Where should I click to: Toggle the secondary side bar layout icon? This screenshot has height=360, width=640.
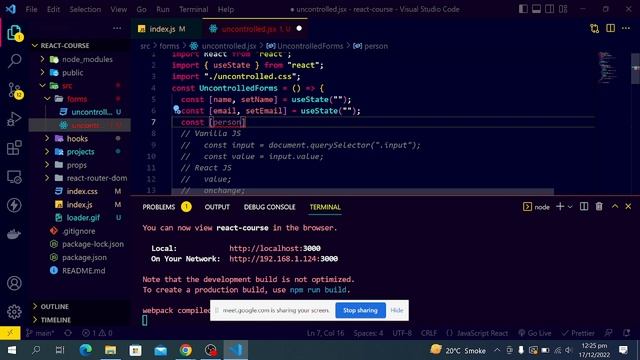point(550,9)
